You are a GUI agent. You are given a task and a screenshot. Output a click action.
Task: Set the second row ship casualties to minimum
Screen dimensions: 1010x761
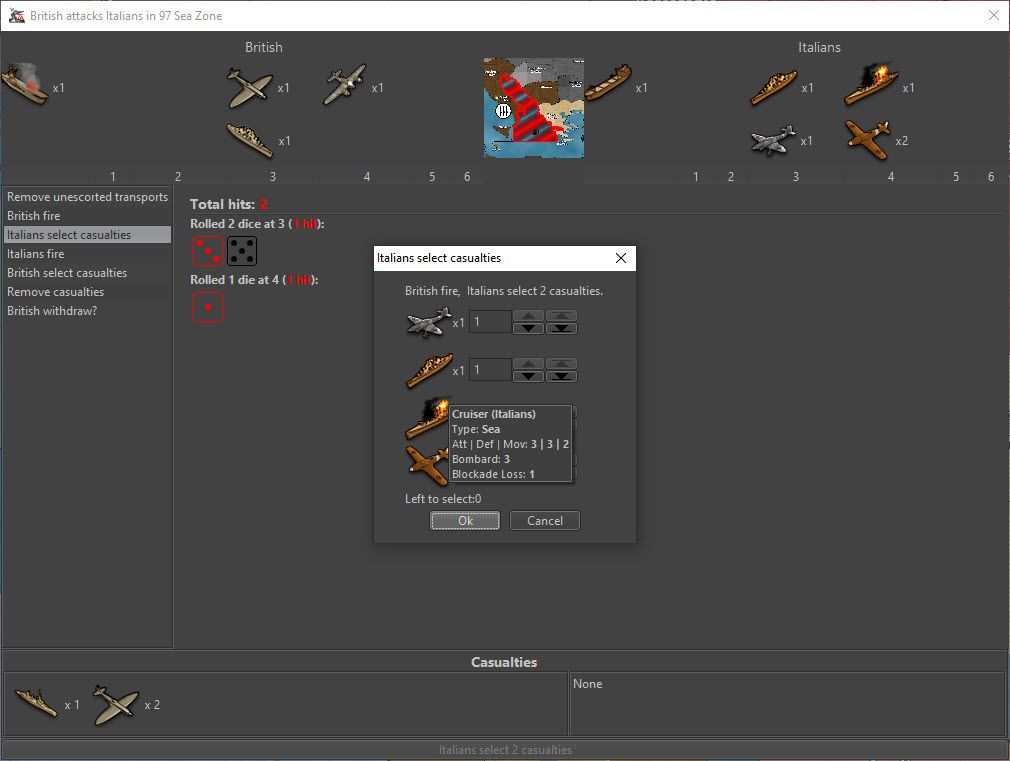[561, 376]
